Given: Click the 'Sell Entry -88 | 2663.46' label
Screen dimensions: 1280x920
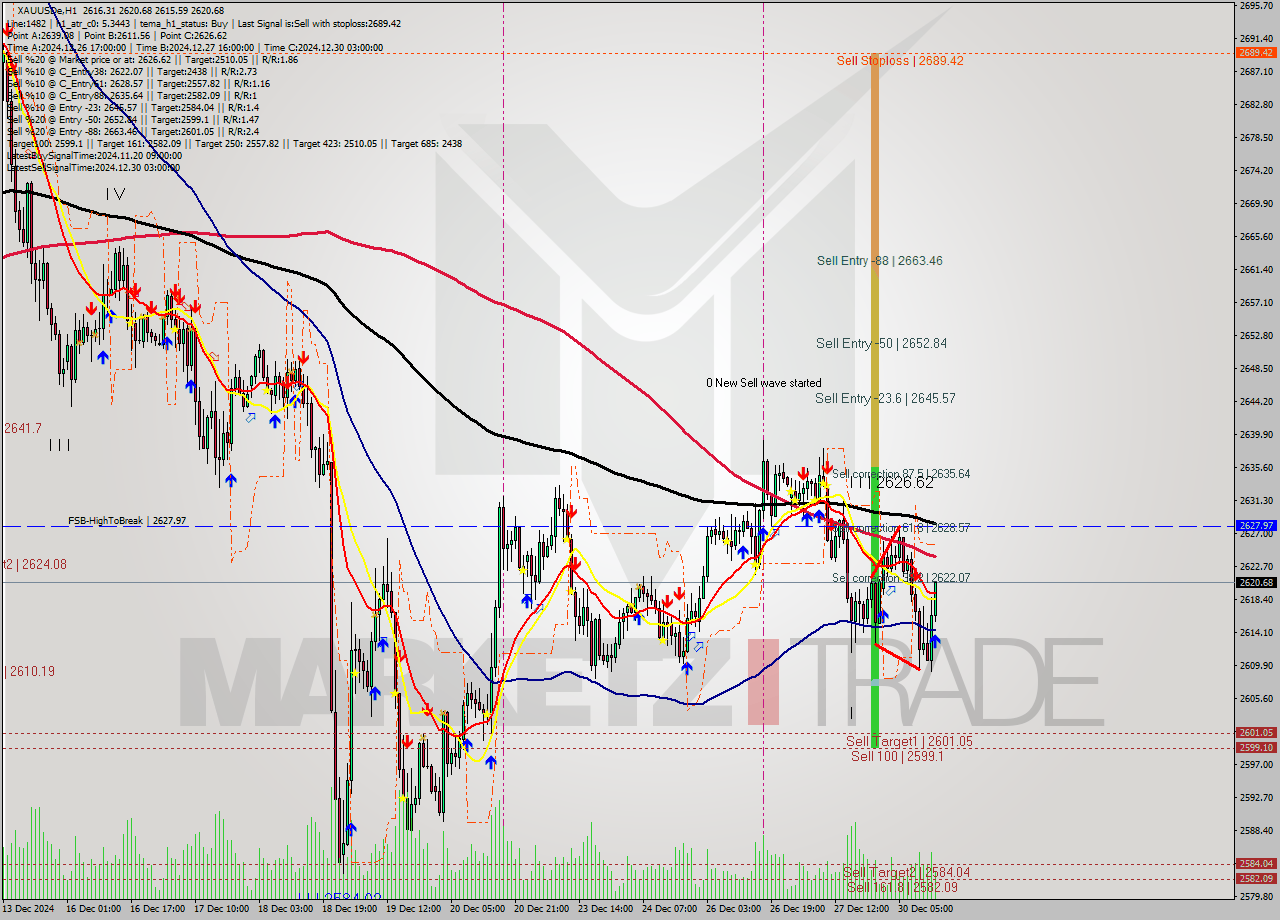Looking at the screenshot, I should pyautogui.click(x=879, y=261).
